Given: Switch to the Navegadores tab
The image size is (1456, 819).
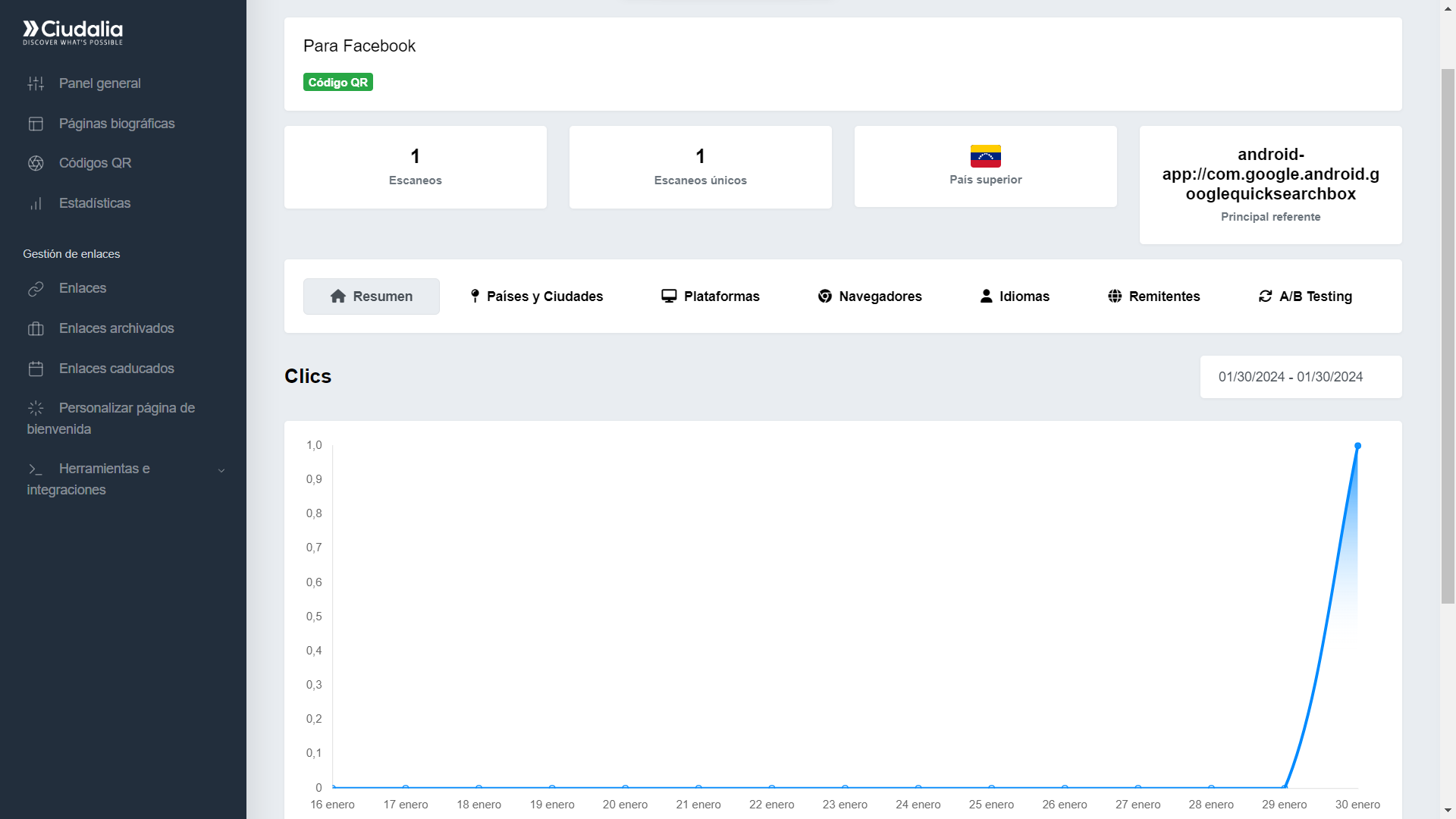Looking at the screenshot, I should [870, 297].
